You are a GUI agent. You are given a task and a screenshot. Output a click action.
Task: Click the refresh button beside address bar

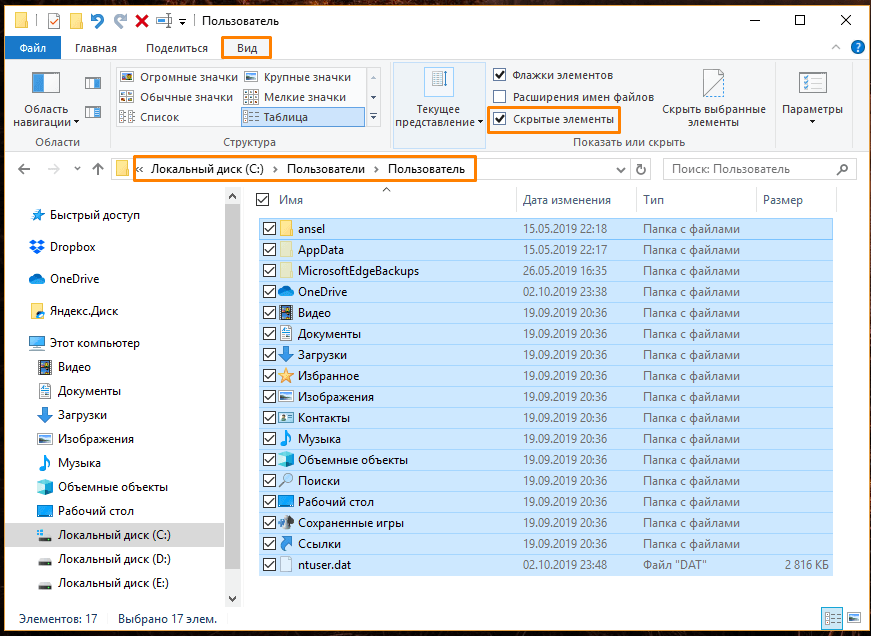coord(641,169)
